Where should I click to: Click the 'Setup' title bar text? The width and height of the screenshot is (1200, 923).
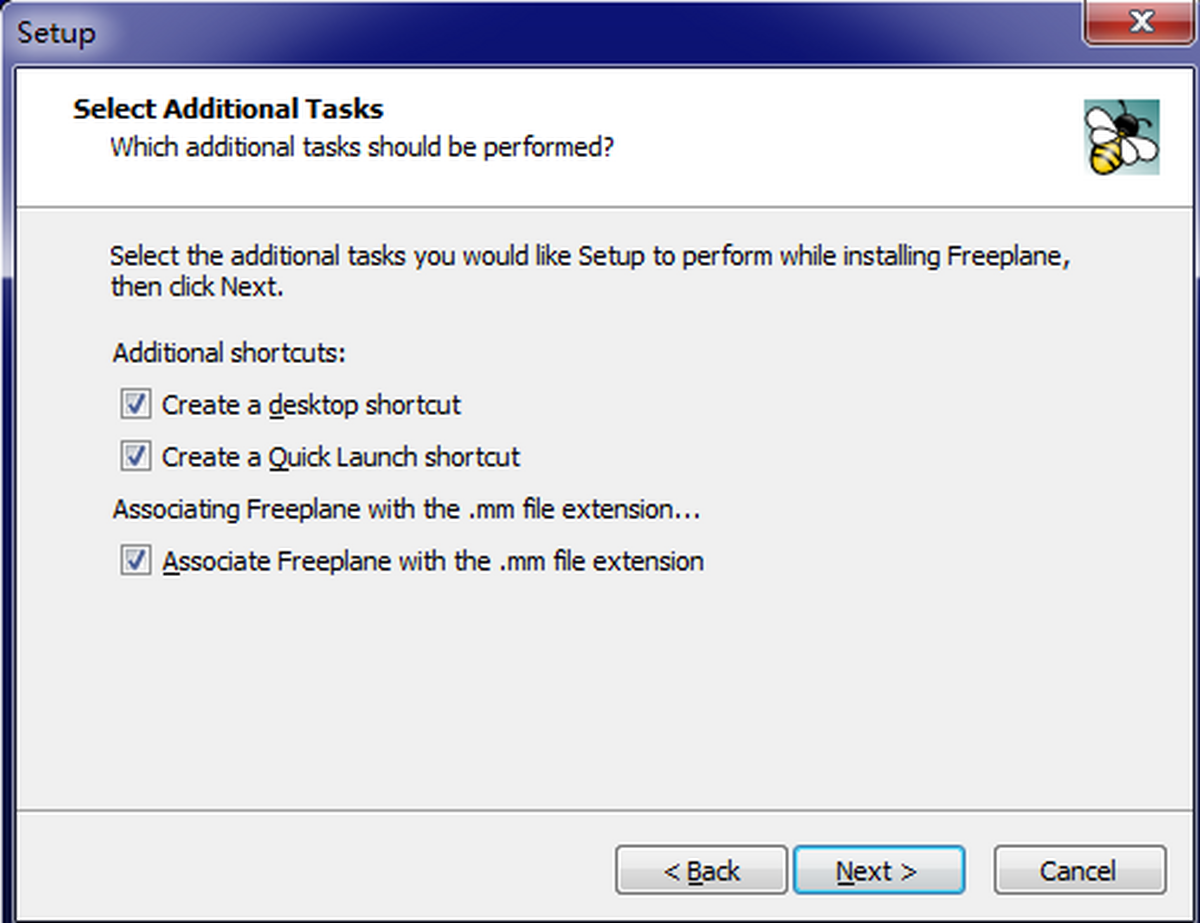[56, 32]
